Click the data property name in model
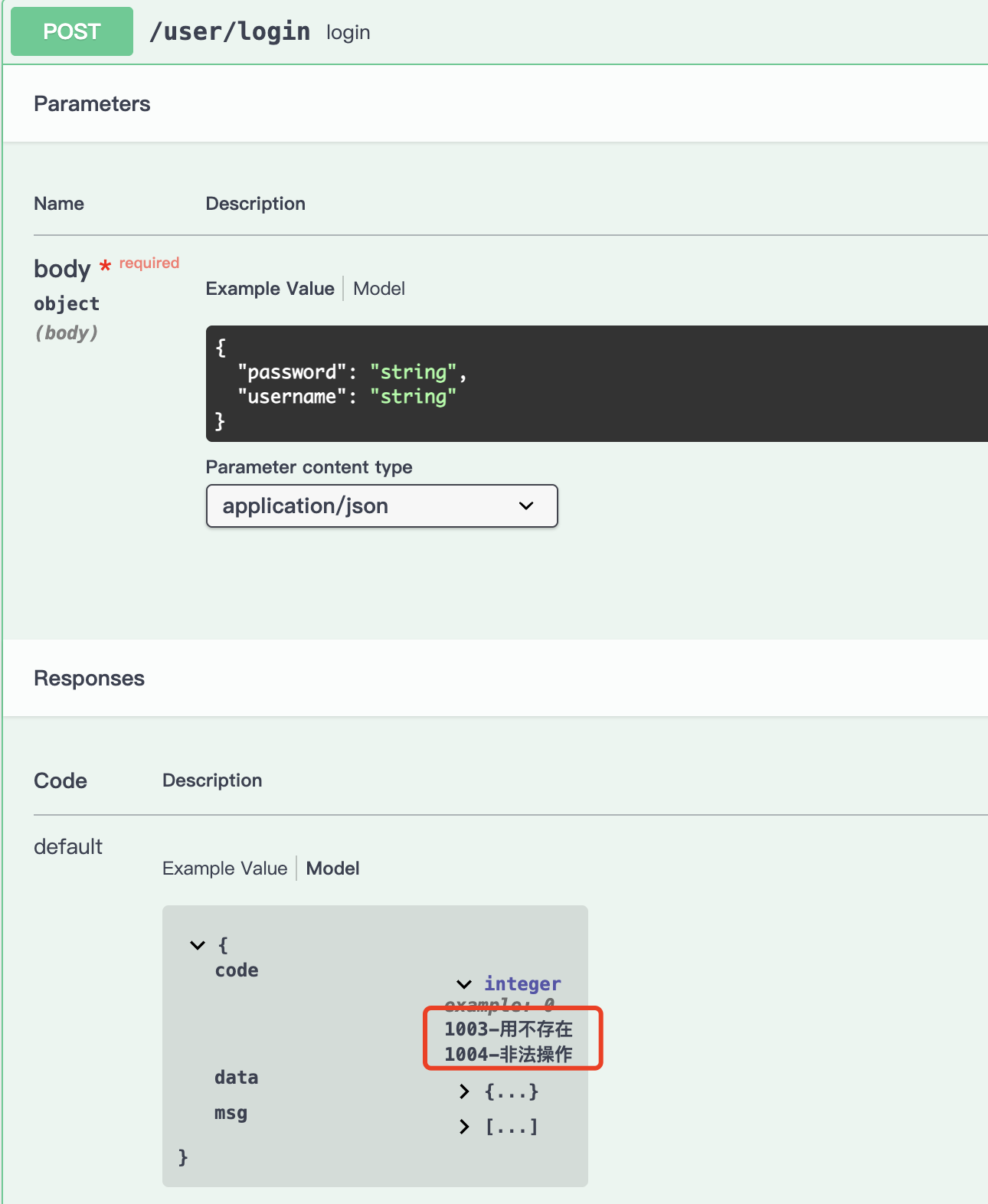The width and height of the screenshot is (988, 1204). [237, 1078]
